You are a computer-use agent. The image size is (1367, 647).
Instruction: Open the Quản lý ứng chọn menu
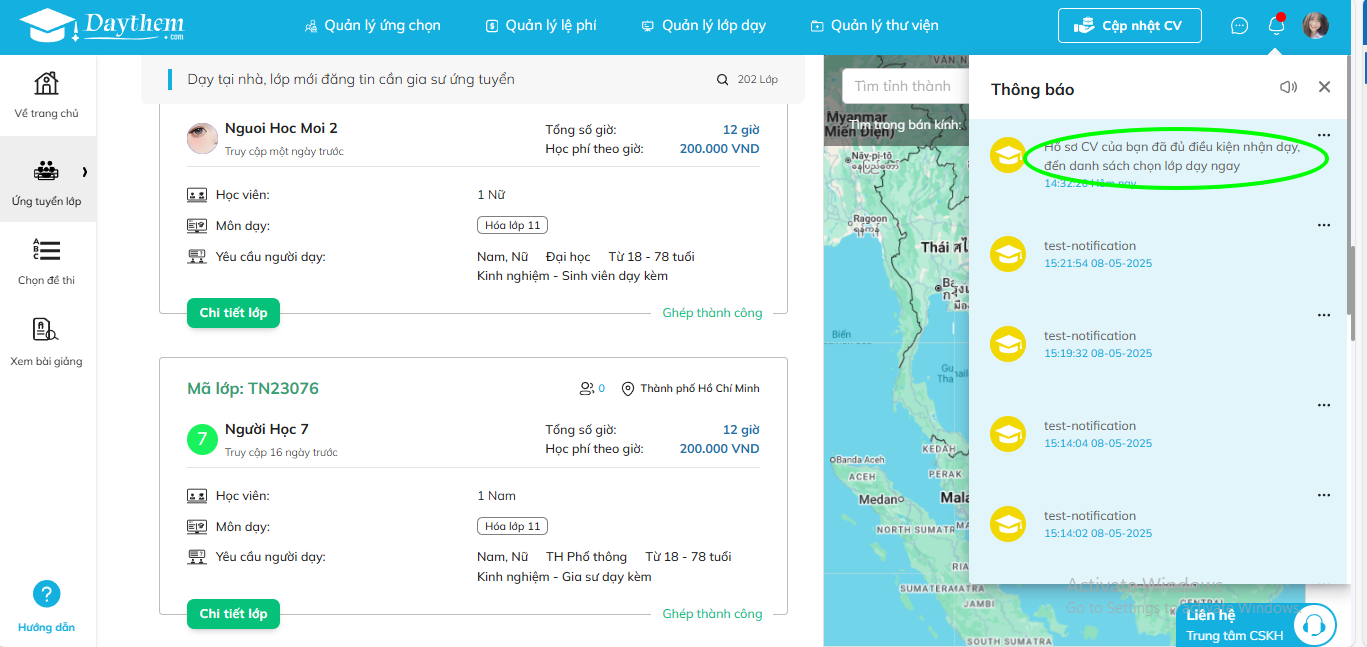372,26
